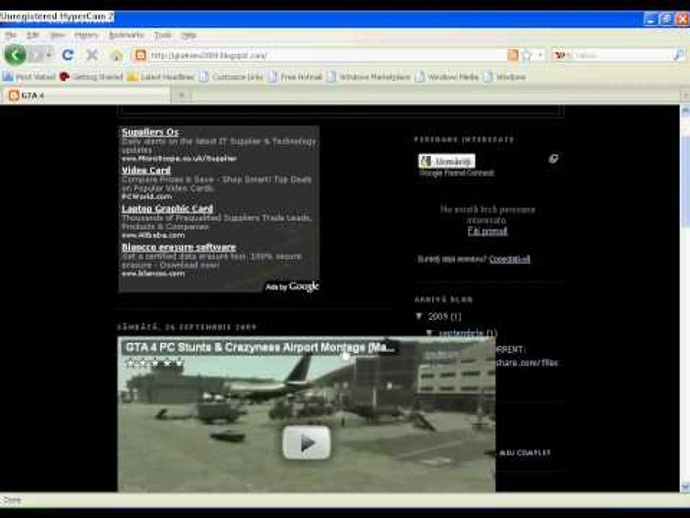This screenshot has height=518, width=690.
Task: Open the Getting Started bookmark
Action: point(91,77)
